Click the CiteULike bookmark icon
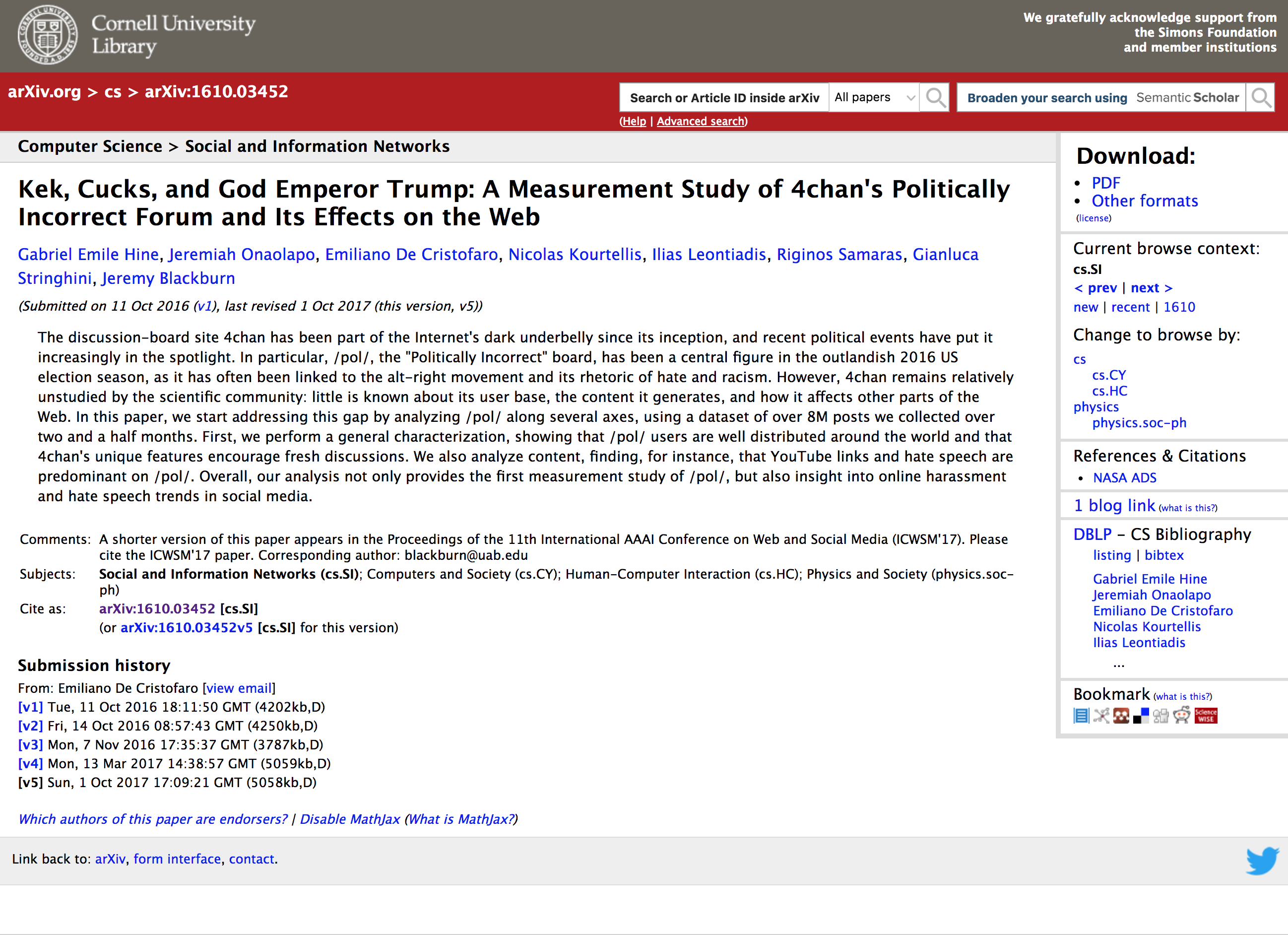Screen dimensions: 1288x935 tap(1081, 715)
